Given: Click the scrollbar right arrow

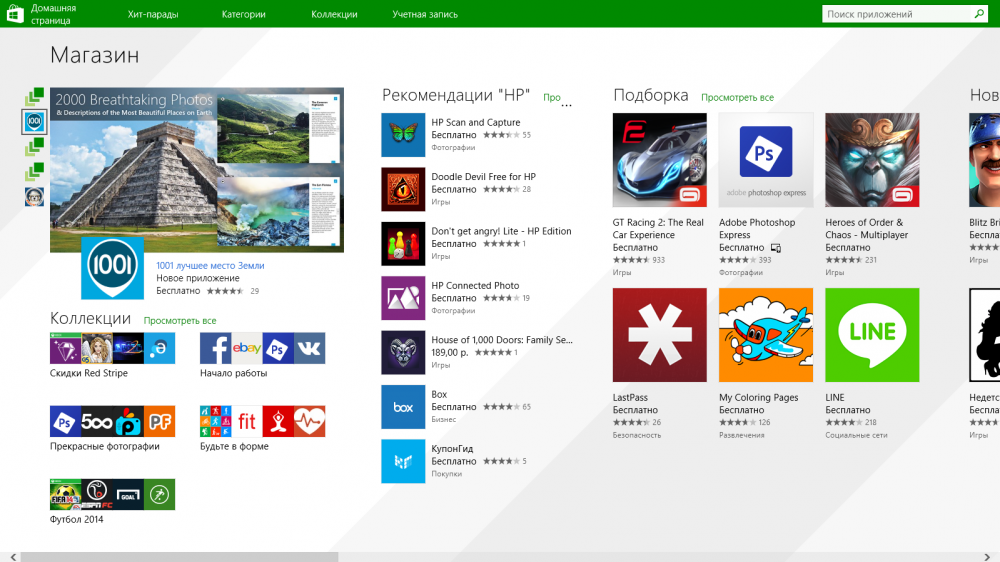Looking at the screenshot, I should (987, 557).
